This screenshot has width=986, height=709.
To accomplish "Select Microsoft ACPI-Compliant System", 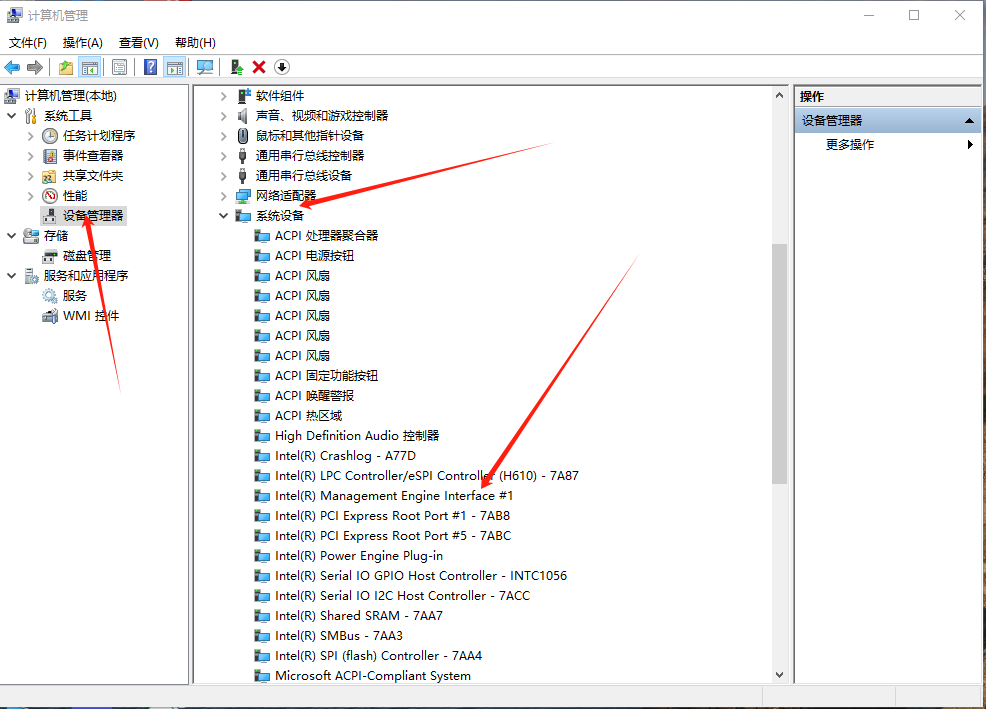I will (372, 676).
